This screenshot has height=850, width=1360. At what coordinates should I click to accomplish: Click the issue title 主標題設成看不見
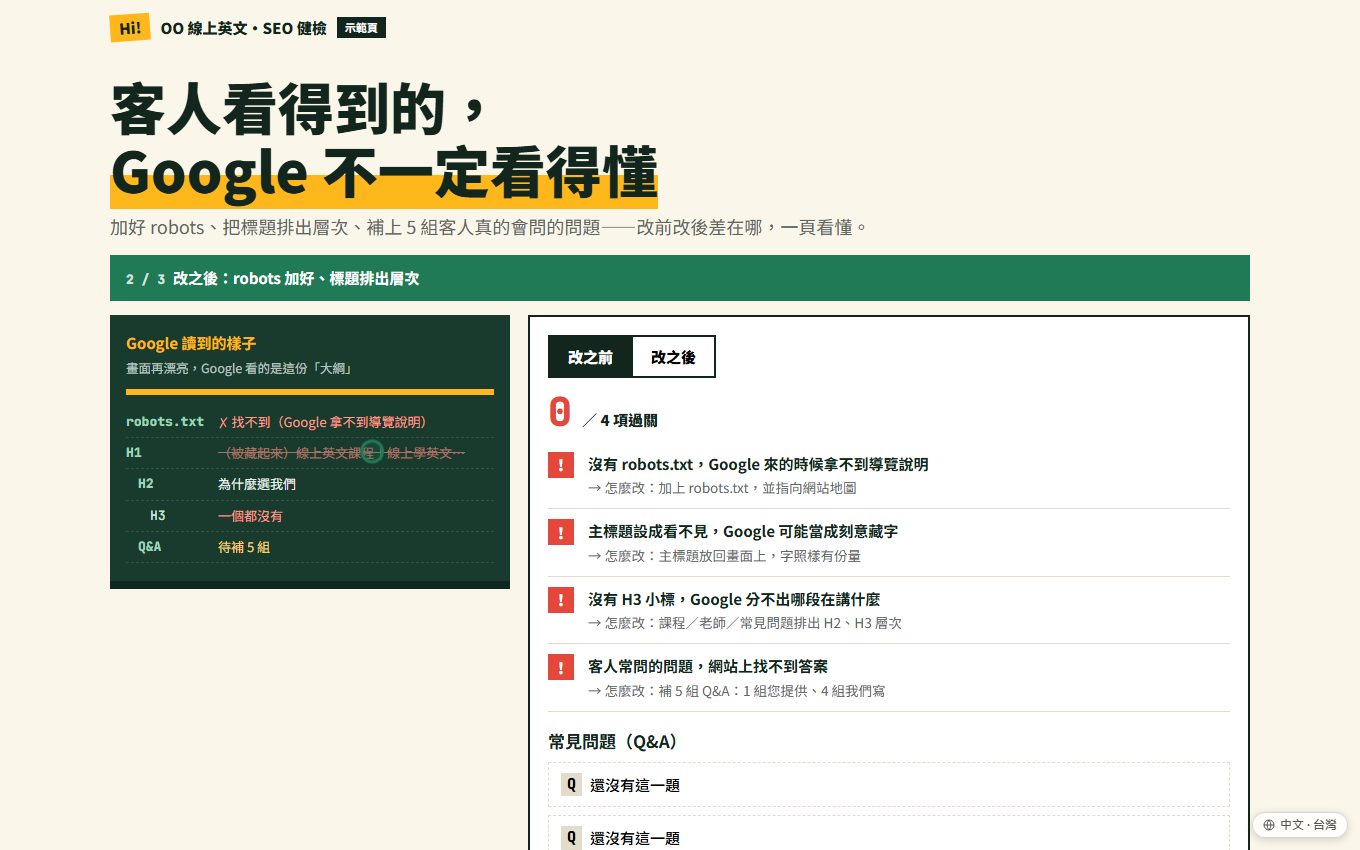tap(743, 531)
